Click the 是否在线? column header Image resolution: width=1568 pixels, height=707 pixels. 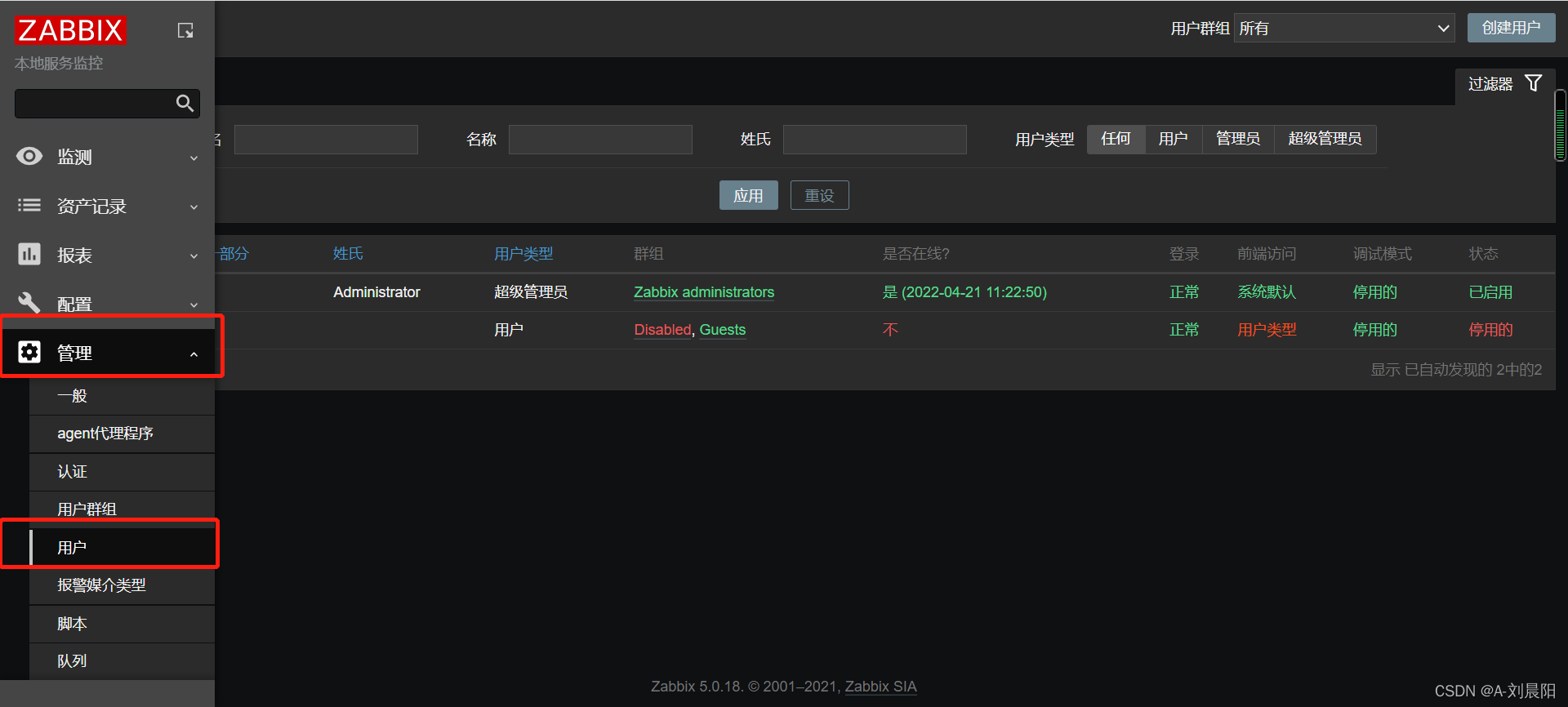point(915,254)
